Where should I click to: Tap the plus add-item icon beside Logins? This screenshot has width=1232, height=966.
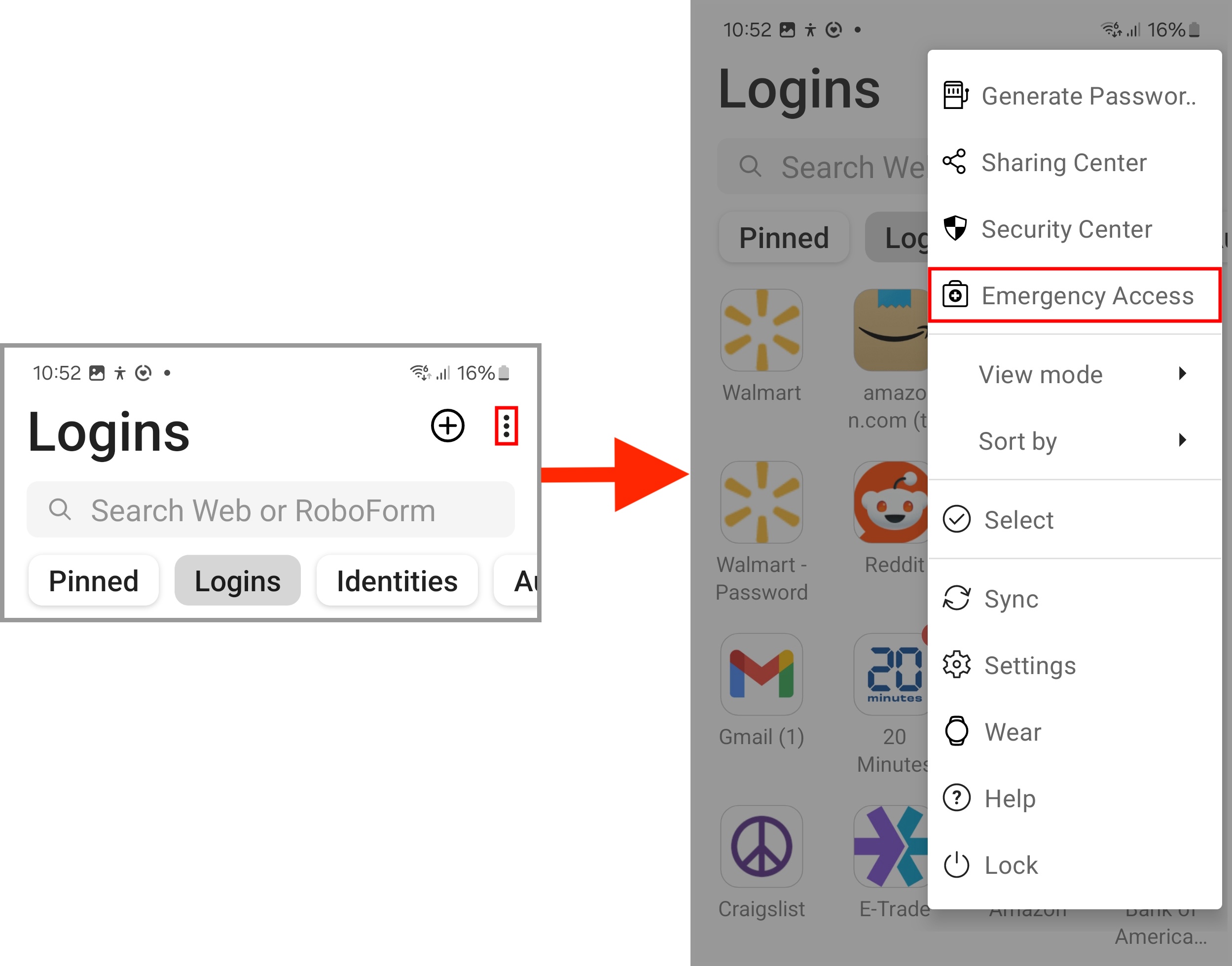coord(447,426)
